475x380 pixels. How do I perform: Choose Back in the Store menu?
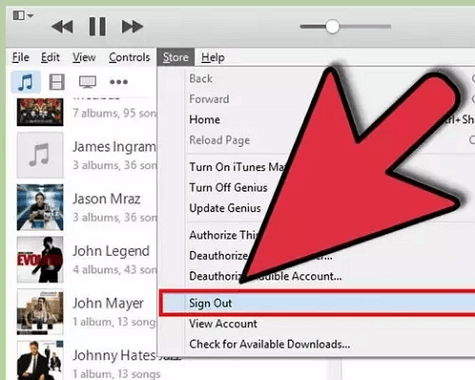(201, 79)
